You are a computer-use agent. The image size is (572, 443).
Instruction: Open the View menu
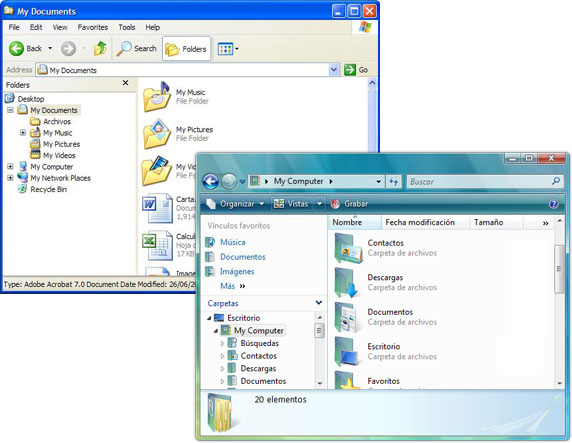[x=60, y=27]
